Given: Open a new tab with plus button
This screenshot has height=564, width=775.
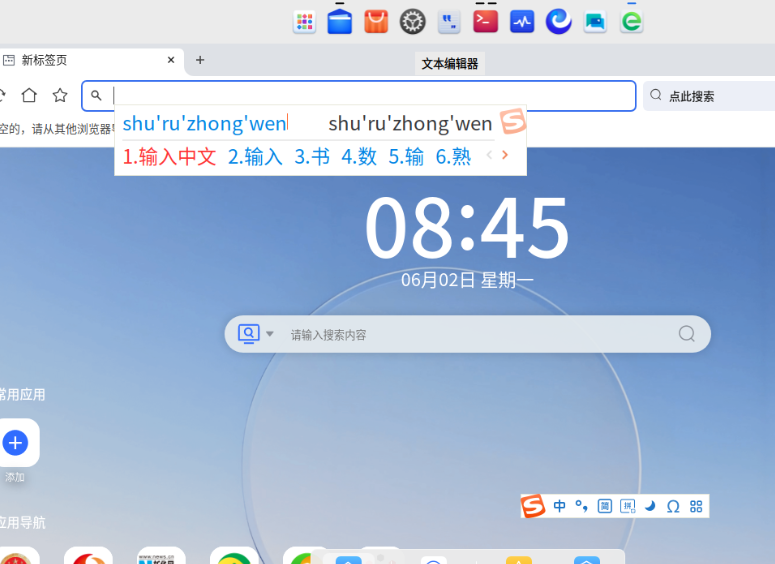Looking at the screenshot, I should coord(200,60).
